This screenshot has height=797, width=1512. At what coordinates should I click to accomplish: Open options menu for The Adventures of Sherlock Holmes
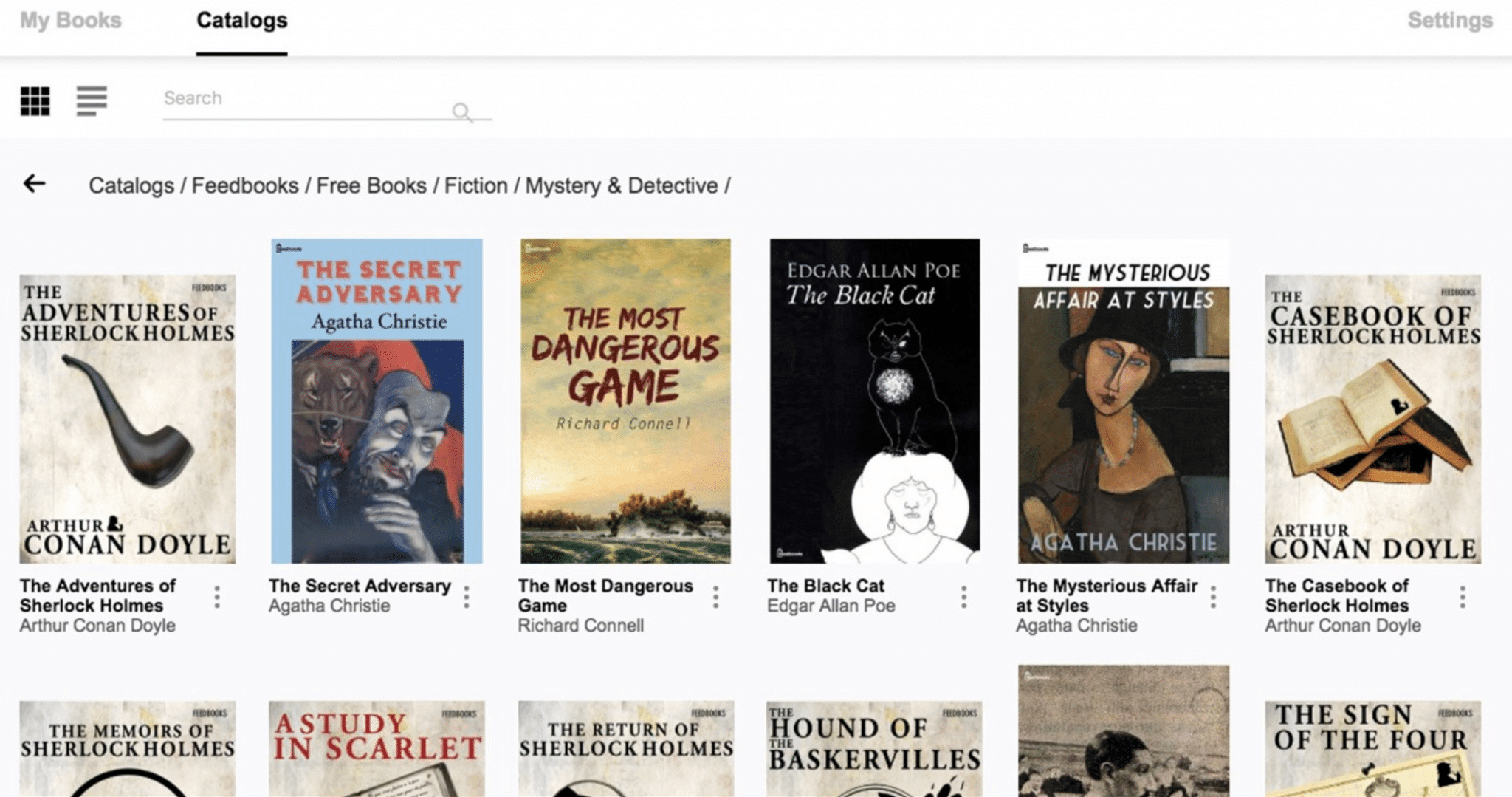click(217, 597)
